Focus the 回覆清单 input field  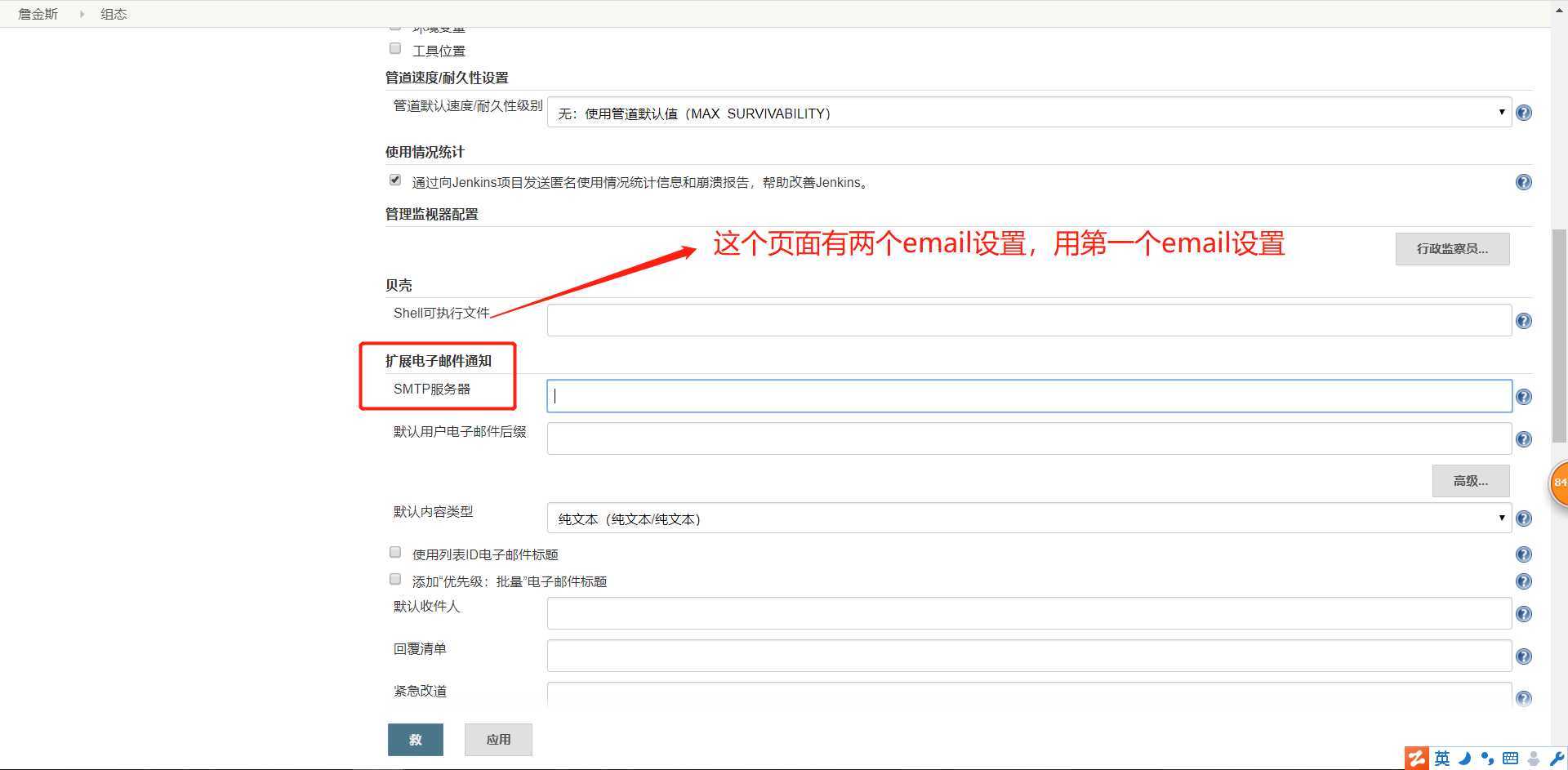pos(1029,656)
